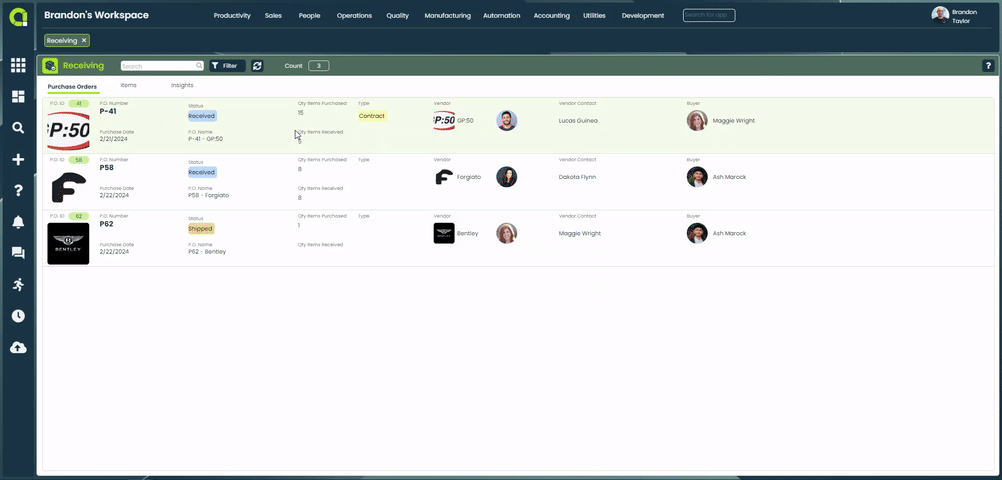Close the Receiving tab chip
This screenshot has height=480, width=1002.
coord(84,40)
